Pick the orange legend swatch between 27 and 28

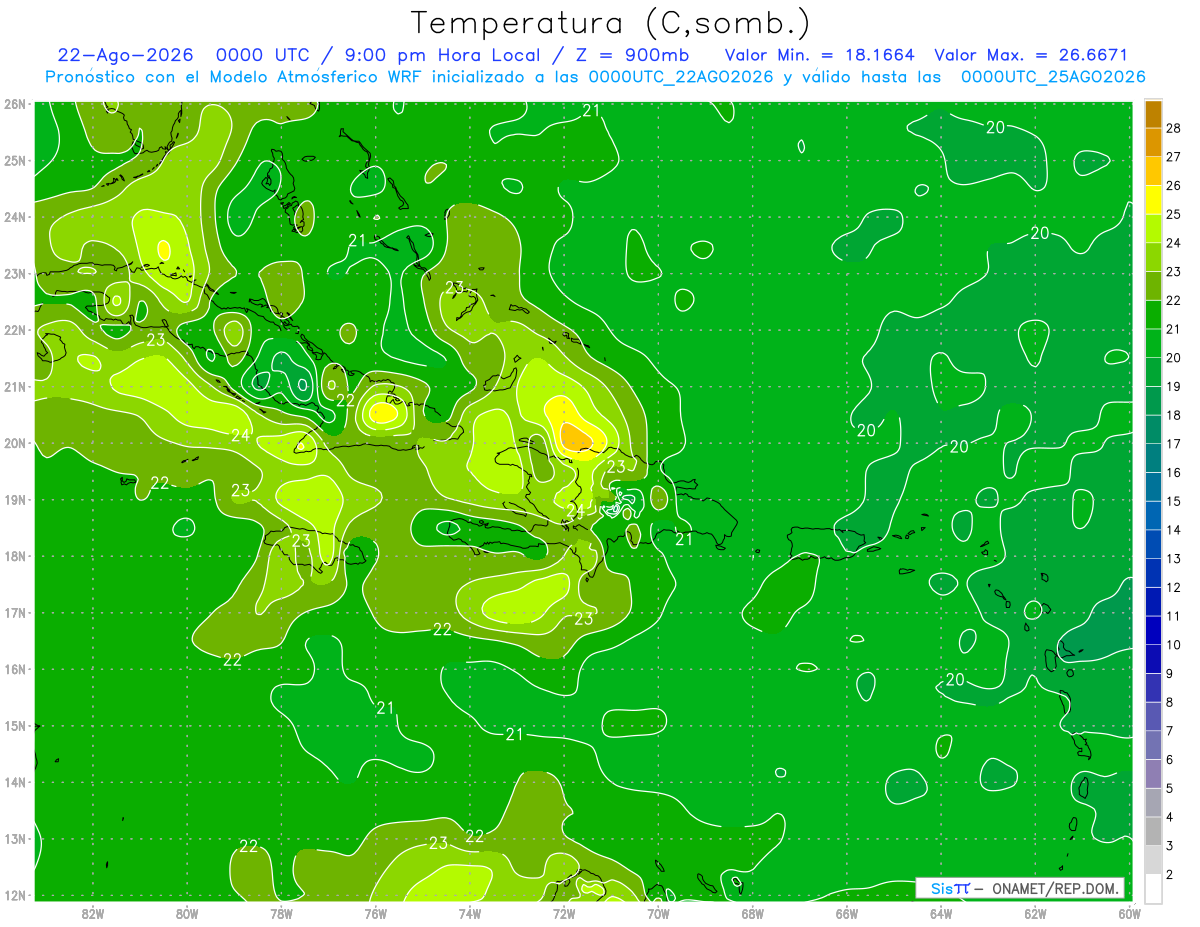[1153, 142]
